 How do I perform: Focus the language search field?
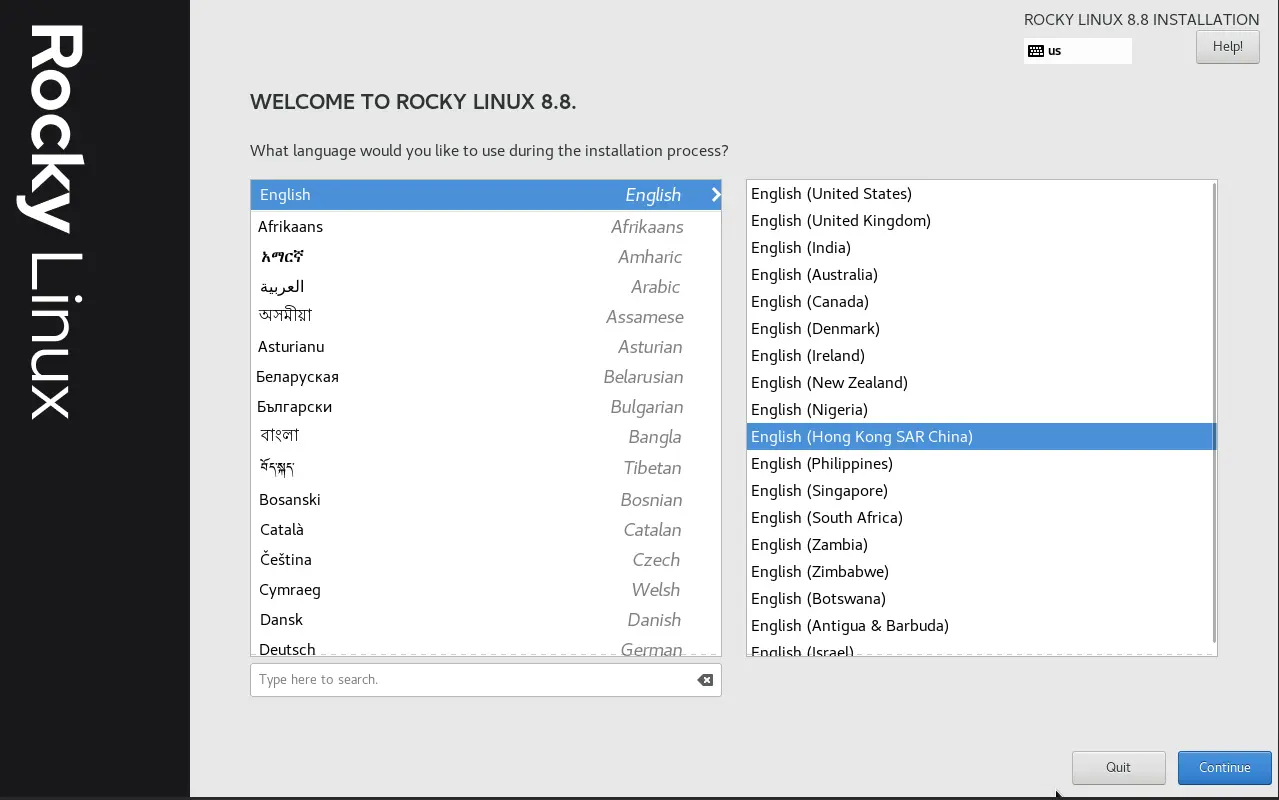click(485, 680)
